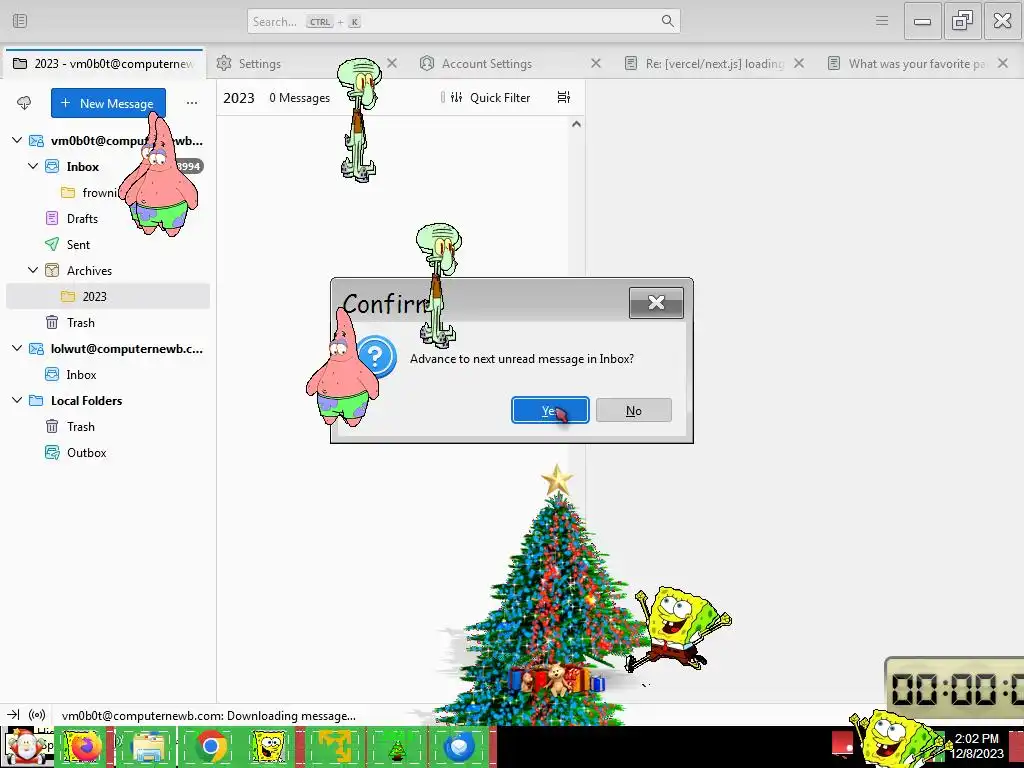Image resolution: width=1024 pixels, height=768 pixels.
Task: Click the Quick Filter button
Action: (x=492, y=97)
